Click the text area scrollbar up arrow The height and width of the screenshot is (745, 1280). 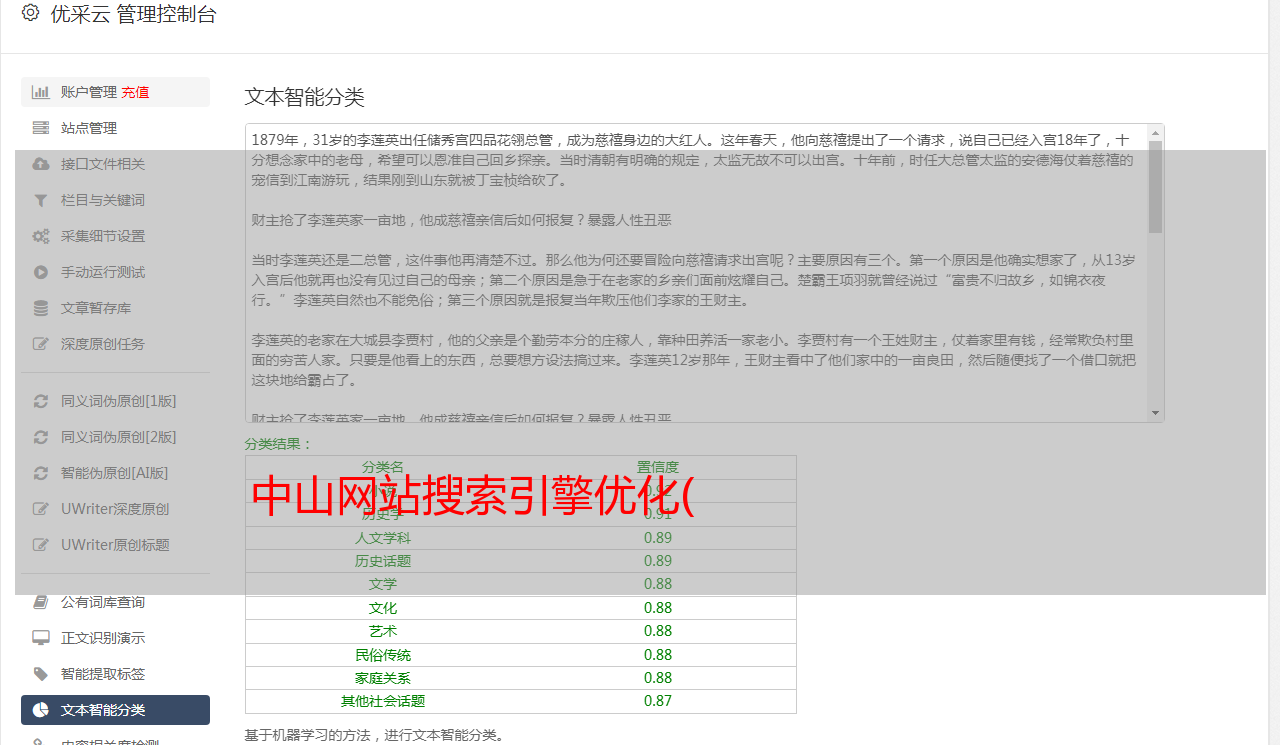click(1156, 133)
